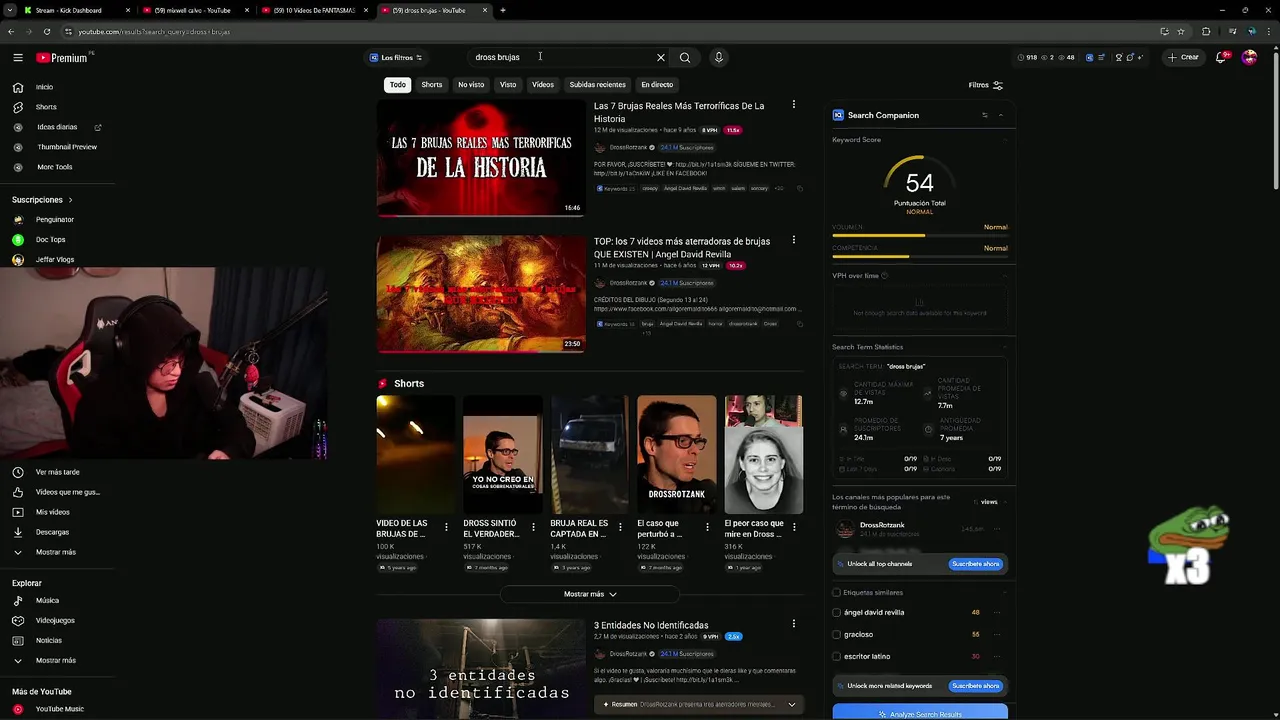Click Suscríbete ahora beside Unlock more related keywords
The image size is (1280, 720).
point(976,686)
